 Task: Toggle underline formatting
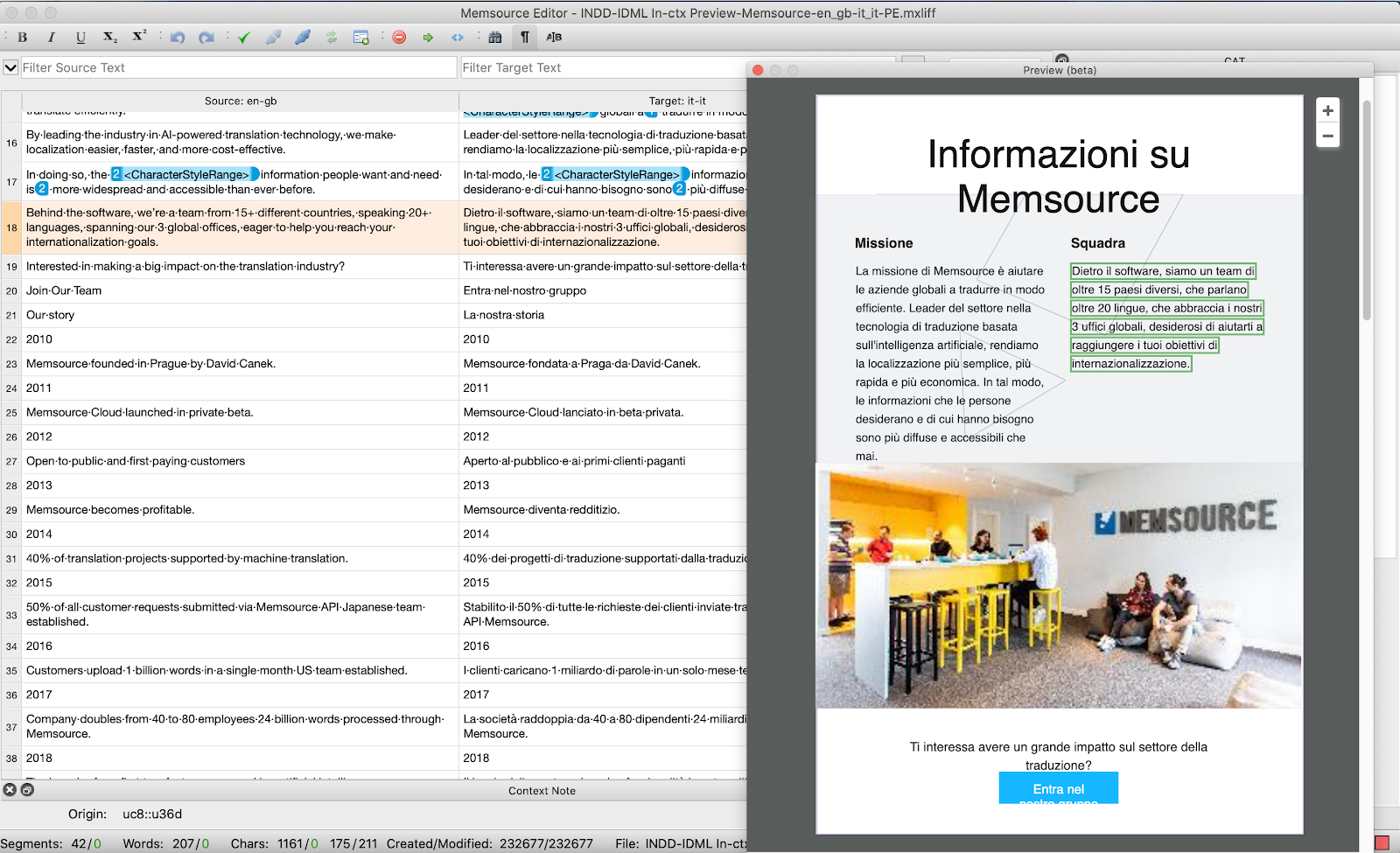click(80, 38)
